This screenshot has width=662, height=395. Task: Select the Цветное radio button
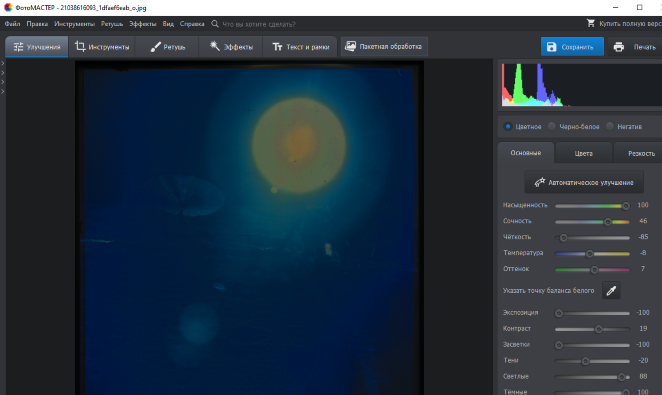pyautogui.click(x=508, y=126)
